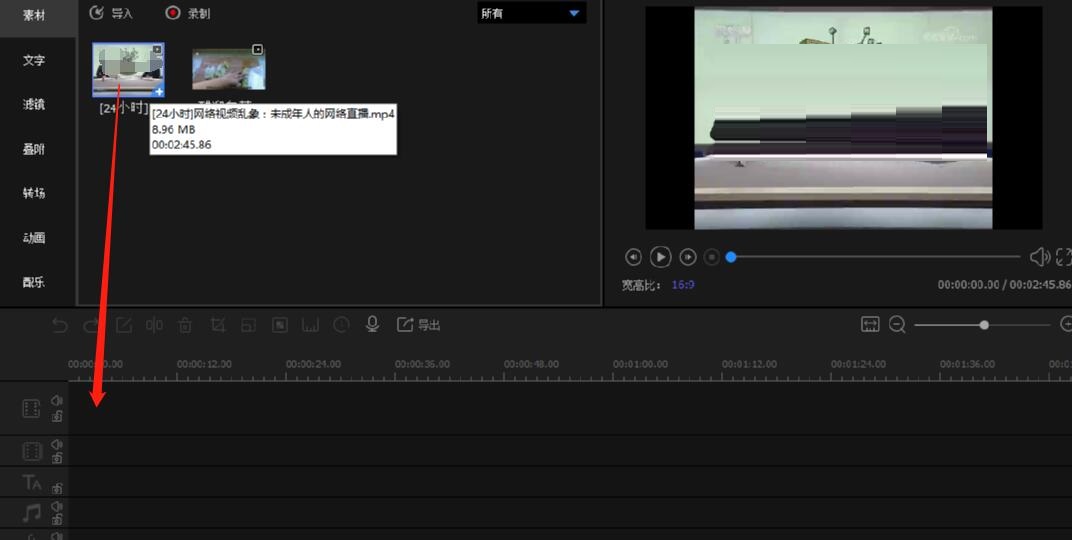Click the microphone voiceover icon

pos(372,324)
